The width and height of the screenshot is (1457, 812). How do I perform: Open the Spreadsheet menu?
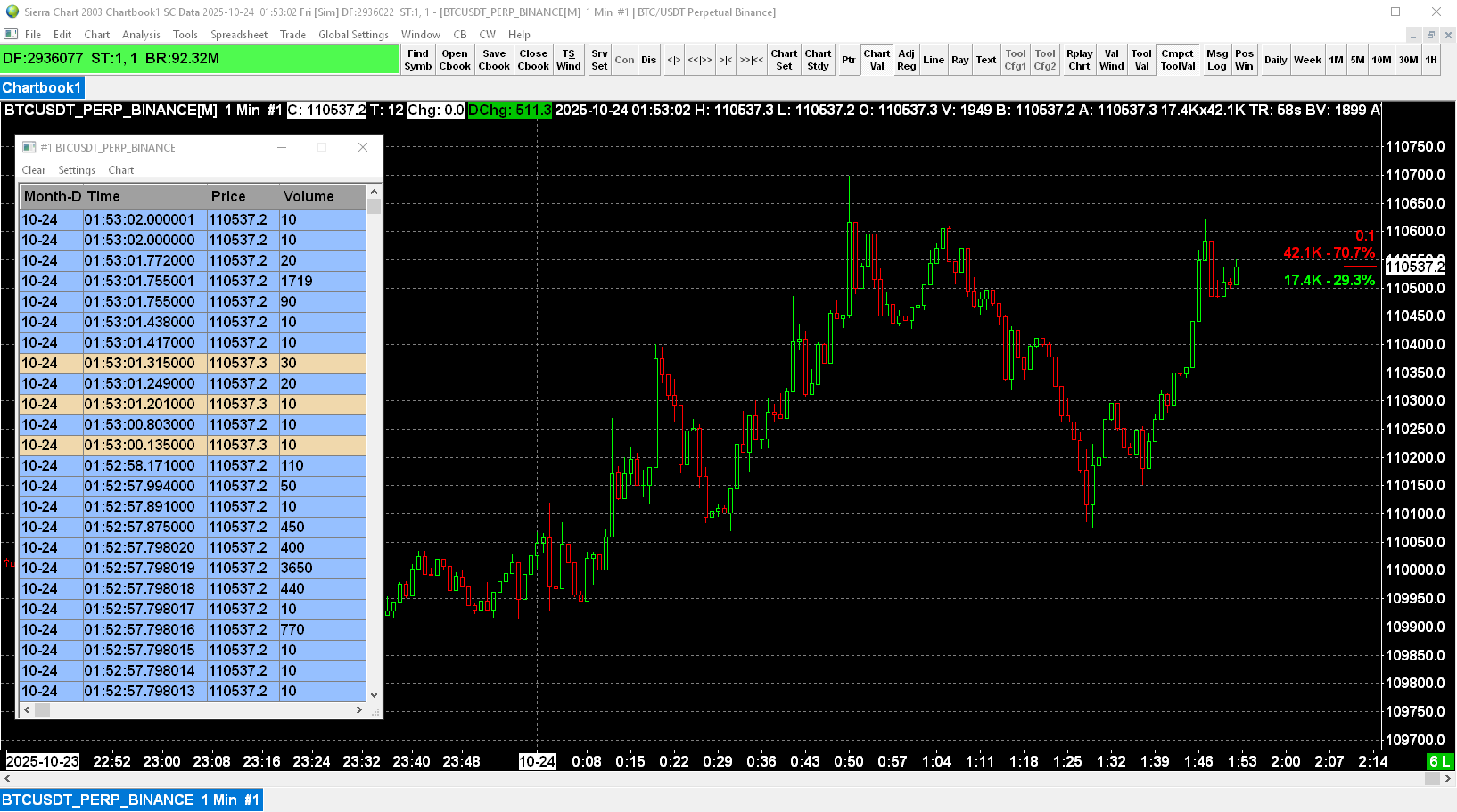(x=239, y=35)
